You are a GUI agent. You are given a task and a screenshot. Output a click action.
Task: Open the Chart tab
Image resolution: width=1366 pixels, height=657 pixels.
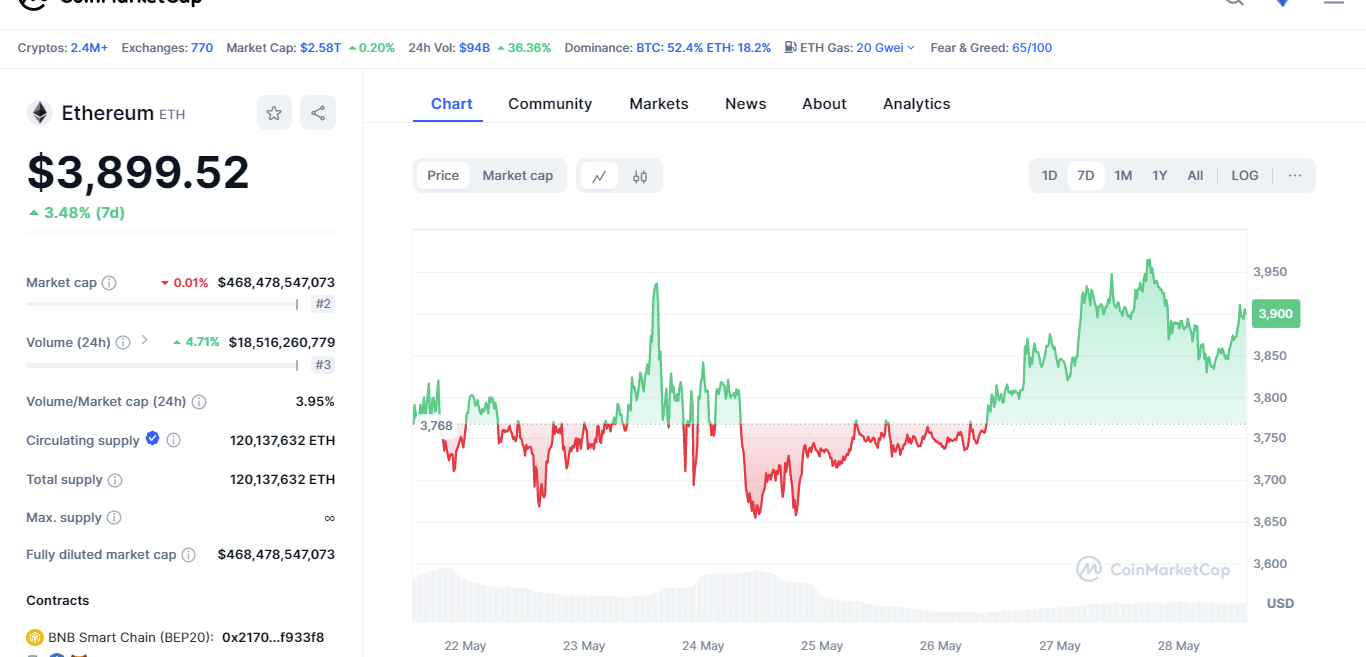click(451, 104)
